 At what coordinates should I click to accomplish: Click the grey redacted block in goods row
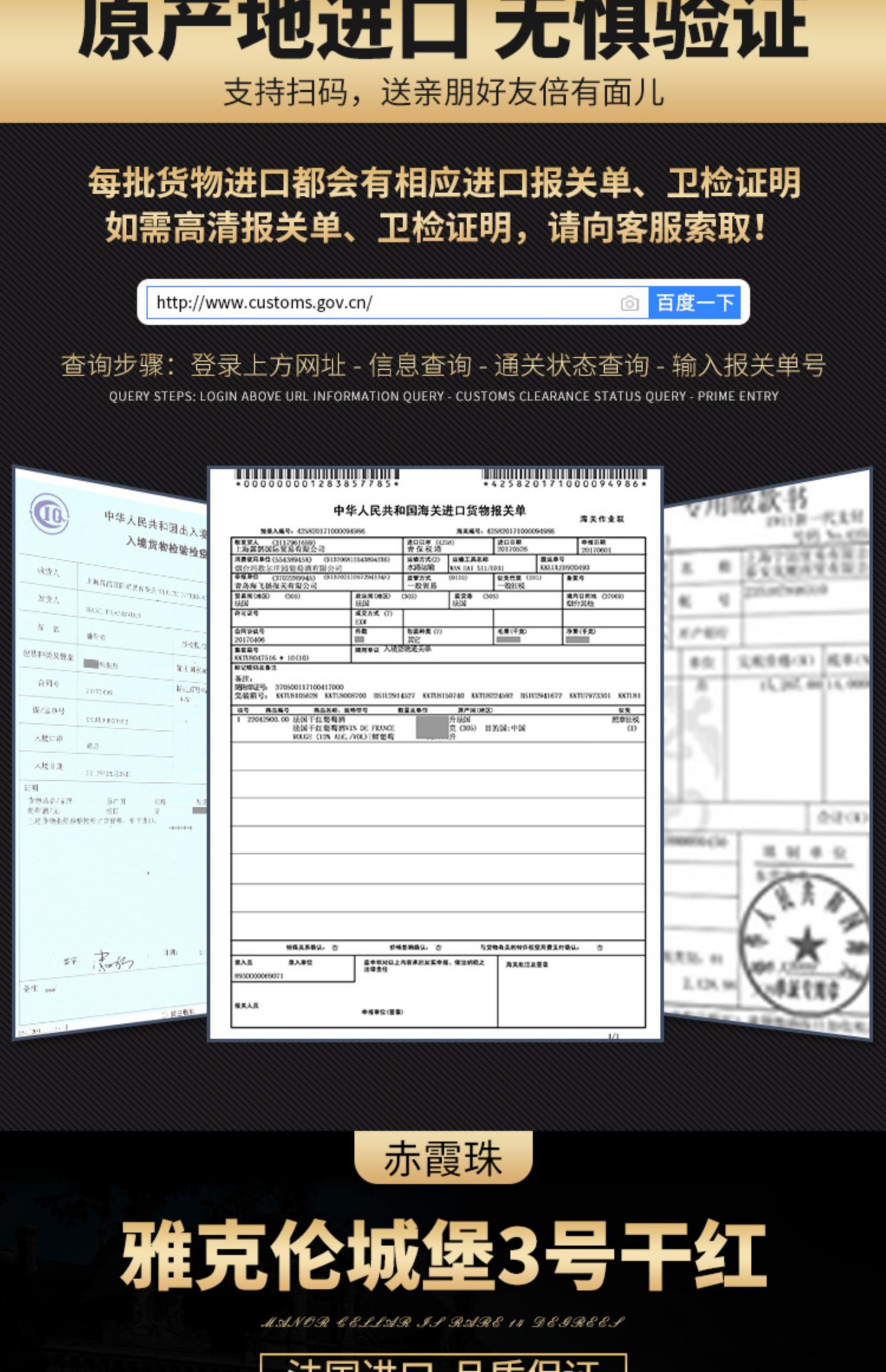432,727
